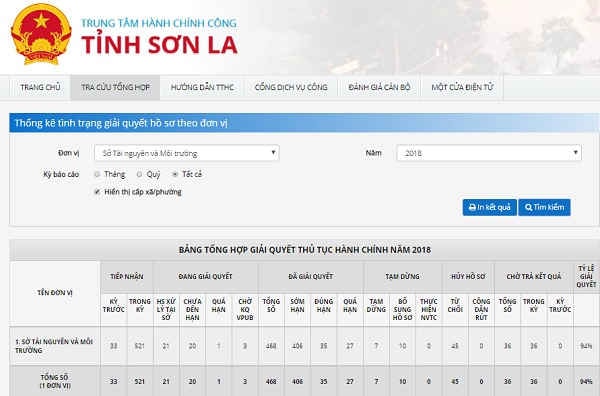Image resolution: width=600 pixels, height=396 pixels.
Task: Click 406 in the TỔNG SỐ row
Action: pyautogui.click(x=297, y=381)
